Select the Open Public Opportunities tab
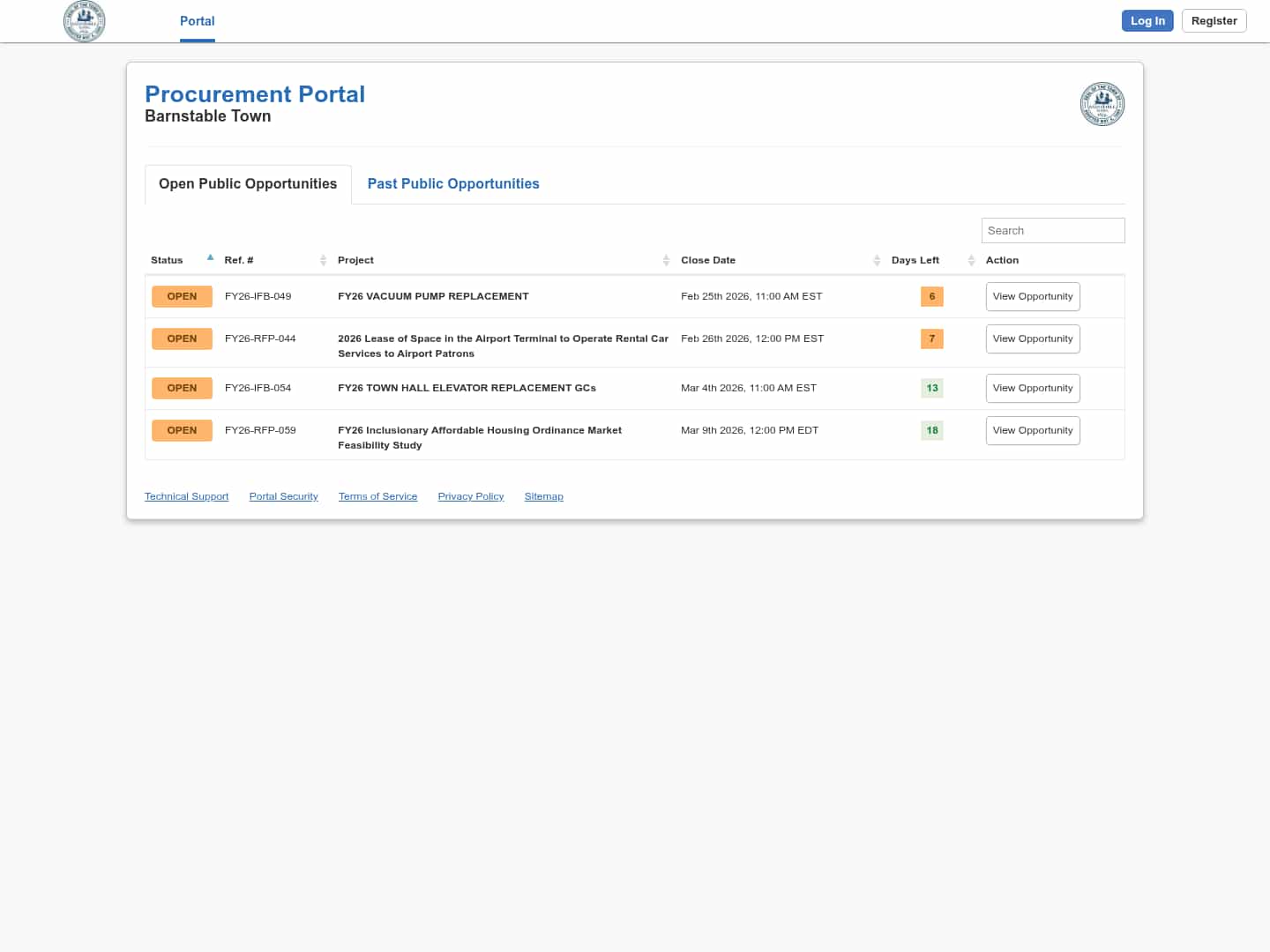This screenshot has width=1270, height=952. click(x=248, y=184)
